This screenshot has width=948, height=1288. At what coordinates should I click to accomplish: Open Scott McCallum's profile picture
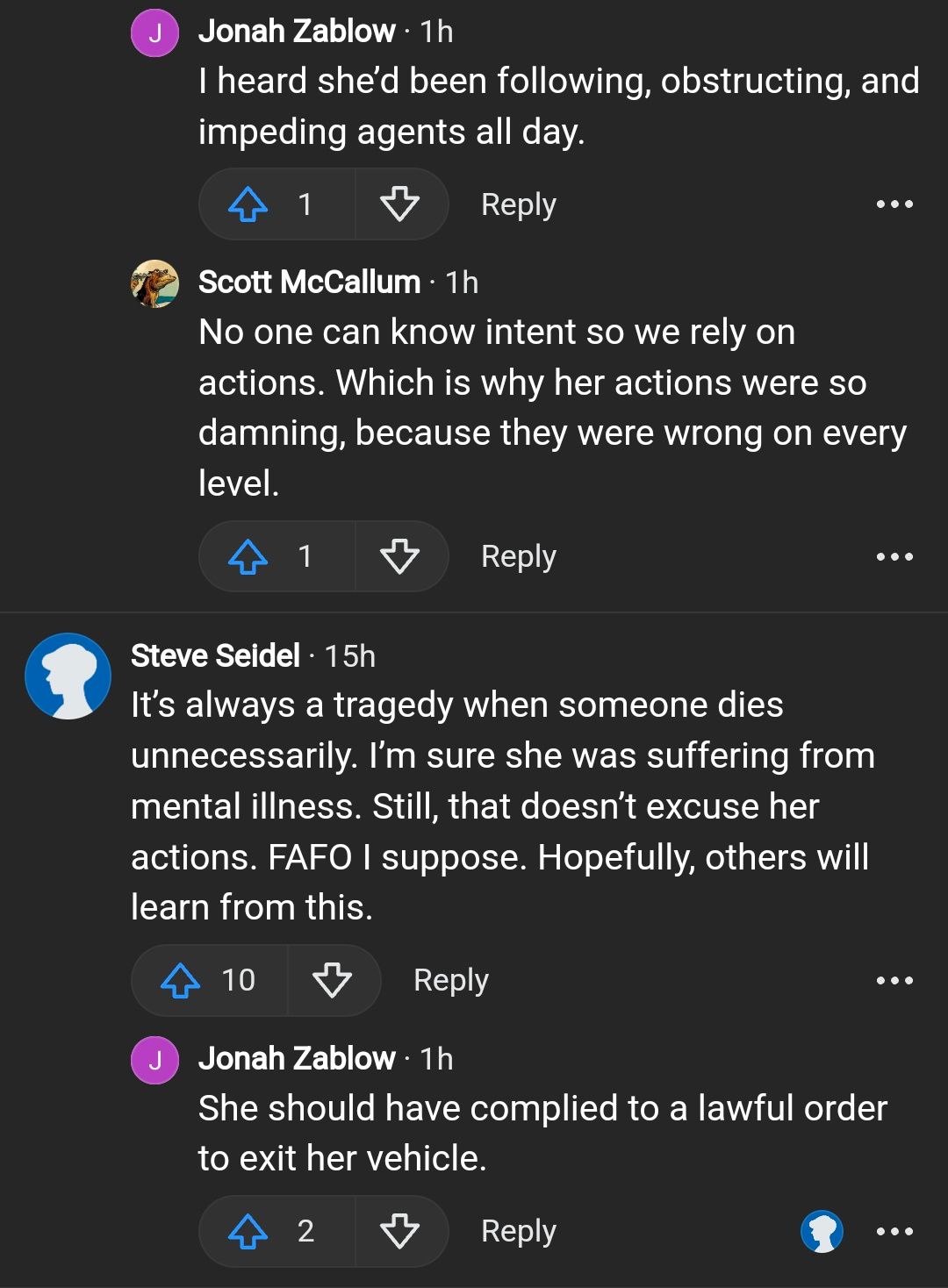155,283
